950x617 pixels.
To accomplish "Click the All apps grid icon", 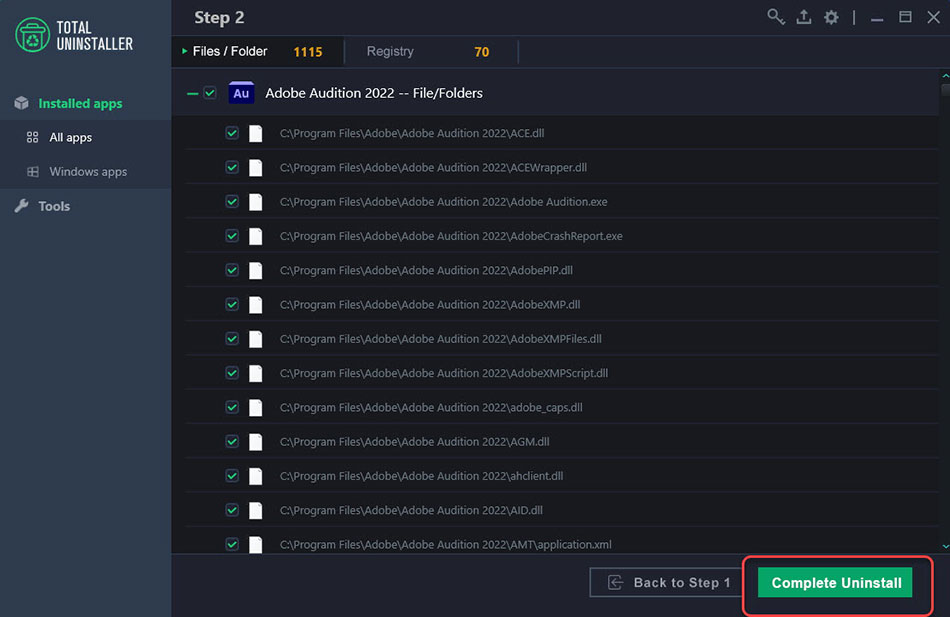I will tap(33, 138).
